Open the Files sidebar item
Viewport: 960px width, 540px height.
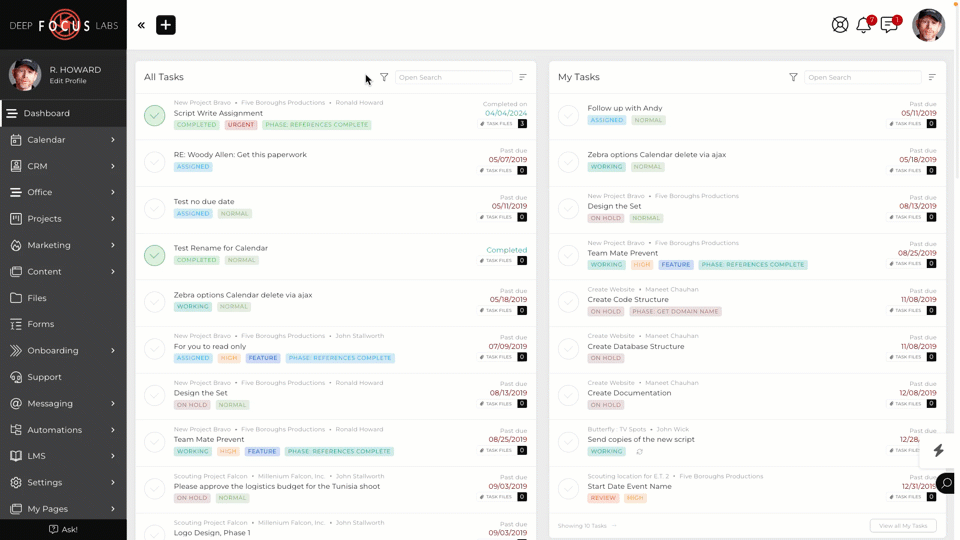(37, 298)
